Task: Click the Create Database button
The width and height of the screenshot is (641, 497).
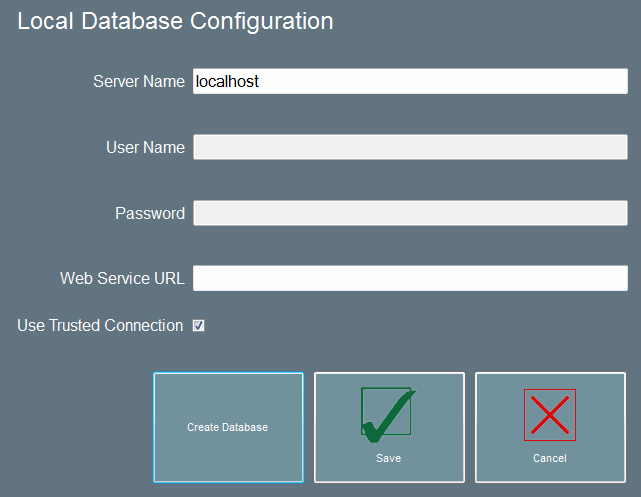Action: pyautogui.click(x=228, y=427)
